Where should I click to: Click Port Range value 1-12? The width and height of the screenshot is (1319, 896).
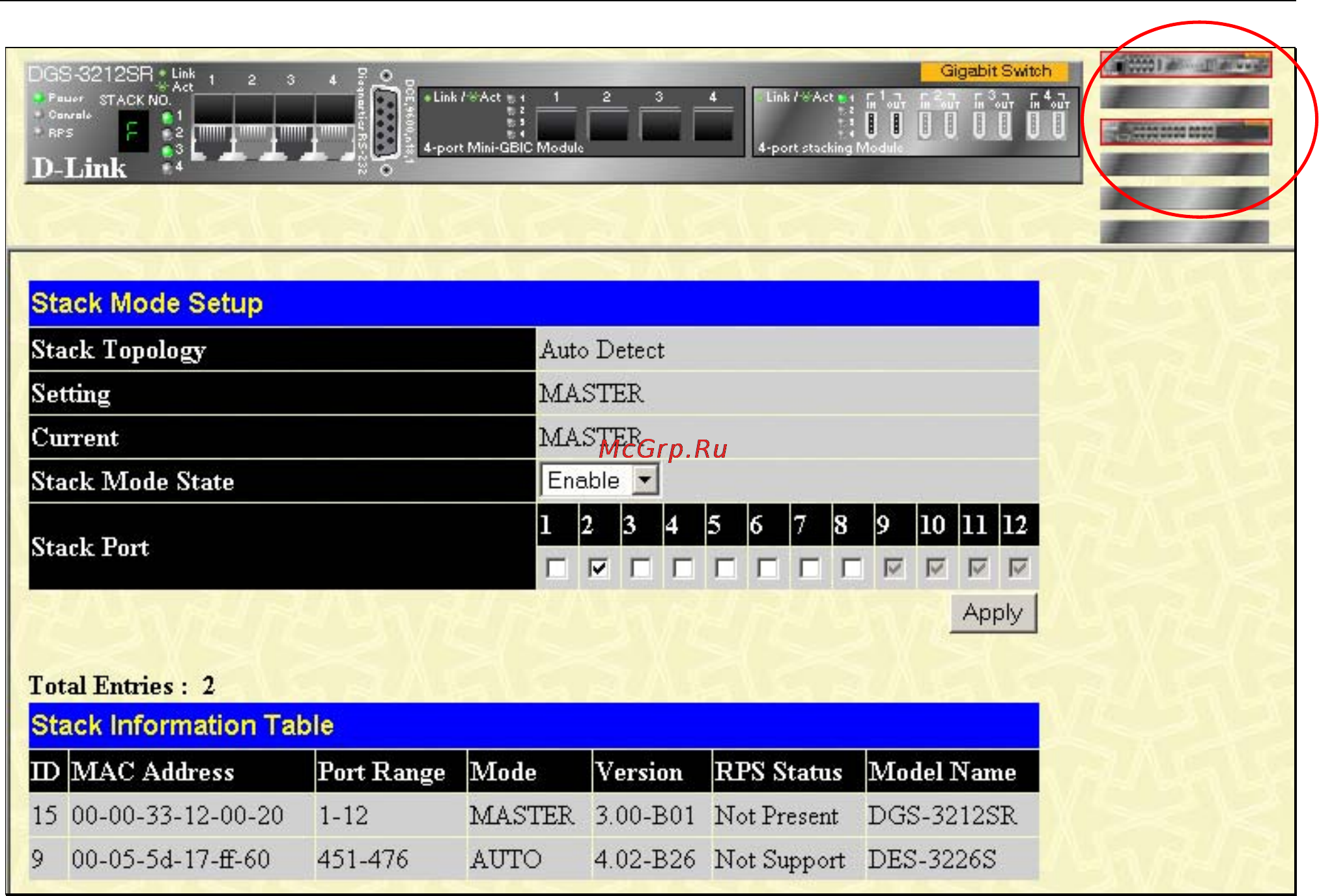(343, 815)
